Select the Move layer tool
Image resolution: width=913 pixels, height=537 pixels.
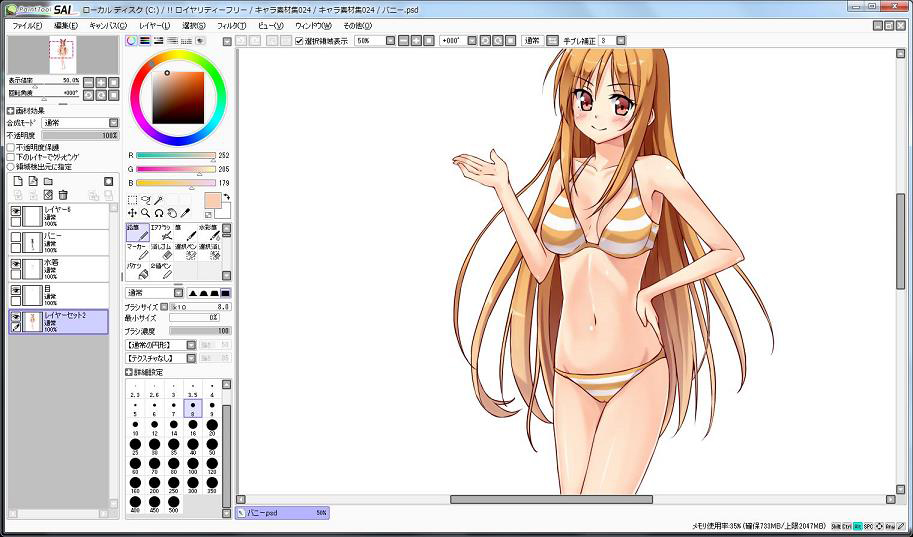point(132,213)
